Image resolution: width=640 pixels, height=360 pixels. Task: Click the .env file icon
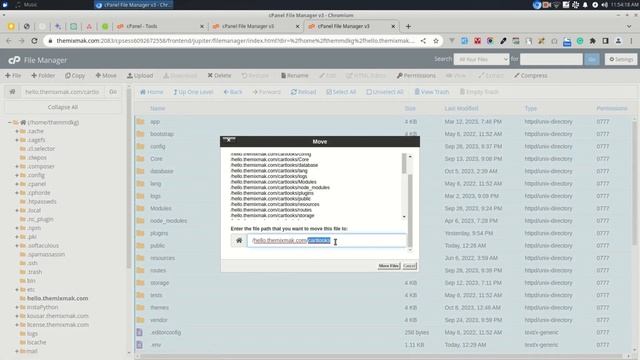(x=140, y=345)
